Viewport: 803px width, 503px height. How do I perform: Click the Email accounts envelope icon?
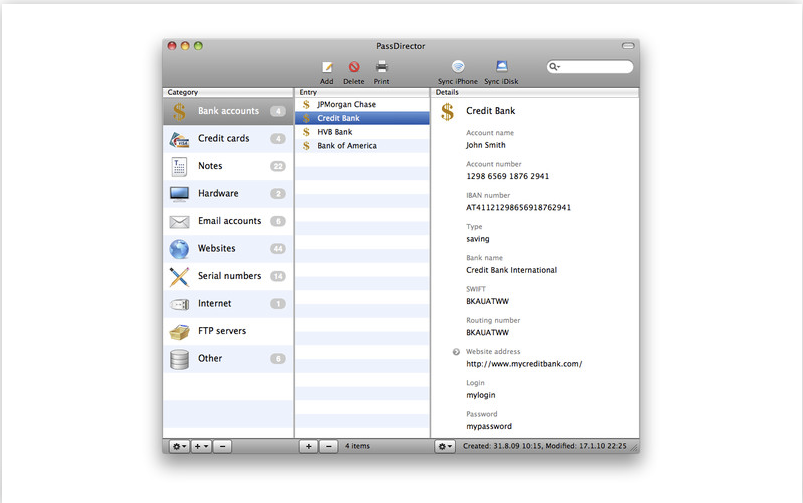click(x=179, y=222)
